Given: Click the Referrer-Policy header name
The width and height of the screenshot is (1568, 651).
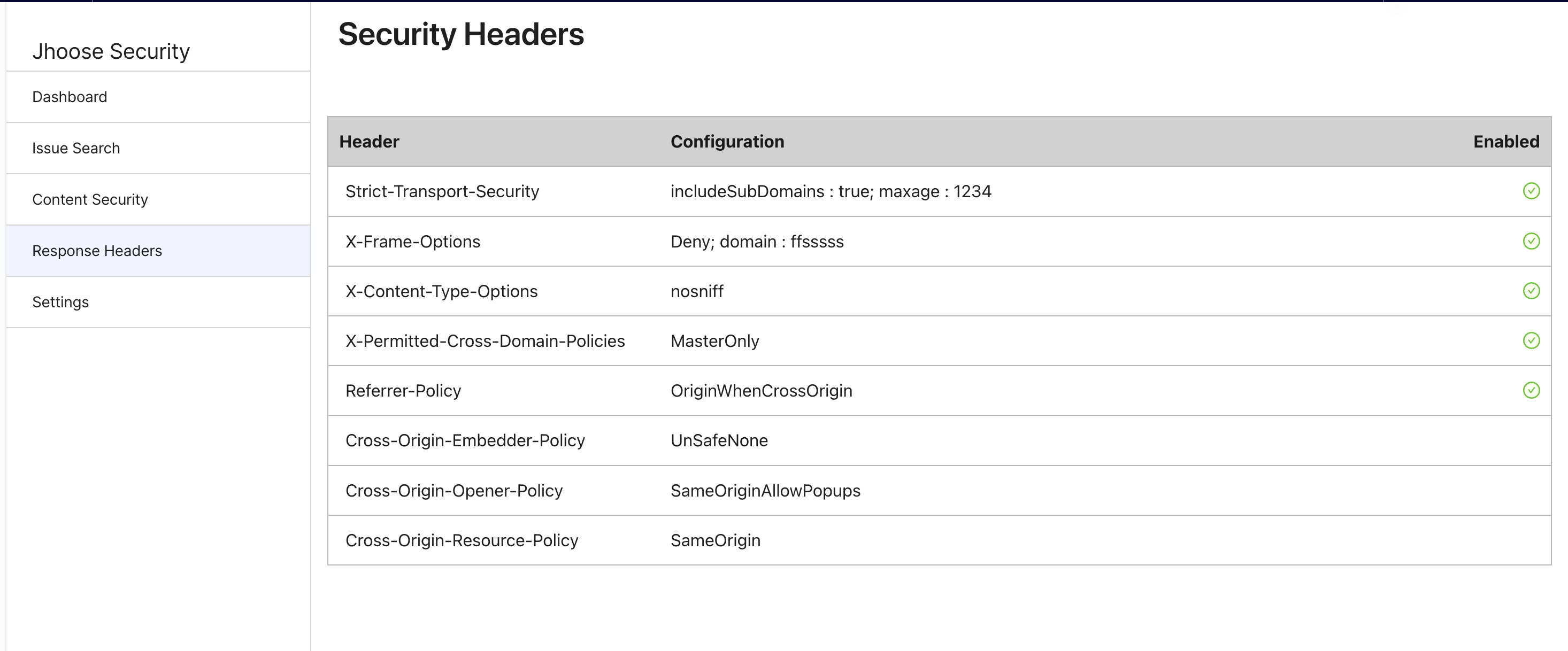Looking at the screenshot, I should click(x=403, y=391).
